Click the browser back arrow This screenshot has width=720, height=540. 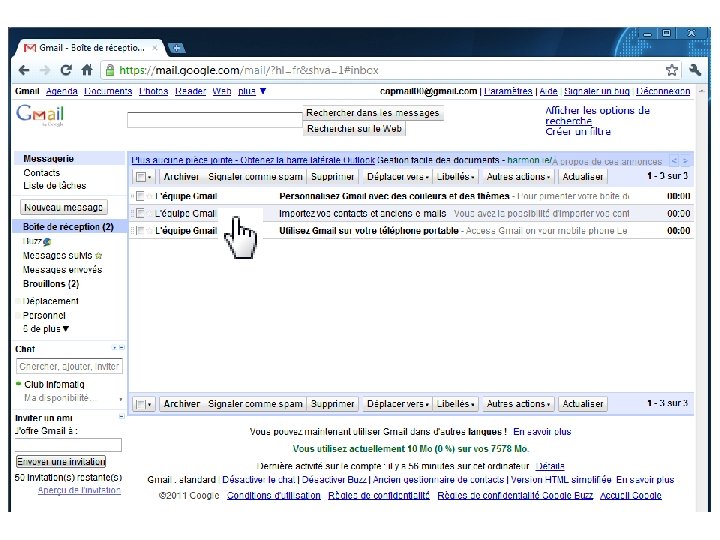24,70
